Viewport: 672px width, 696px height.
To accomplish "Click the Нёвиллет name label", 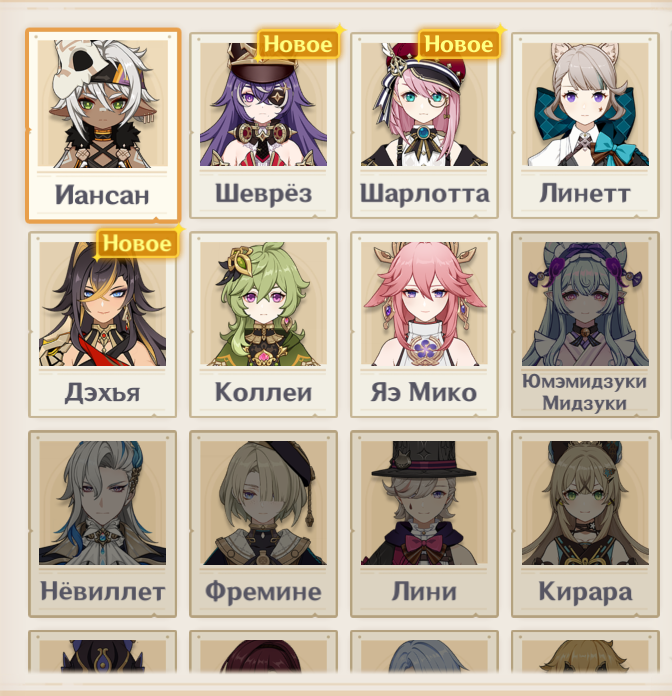I will 103,592.
